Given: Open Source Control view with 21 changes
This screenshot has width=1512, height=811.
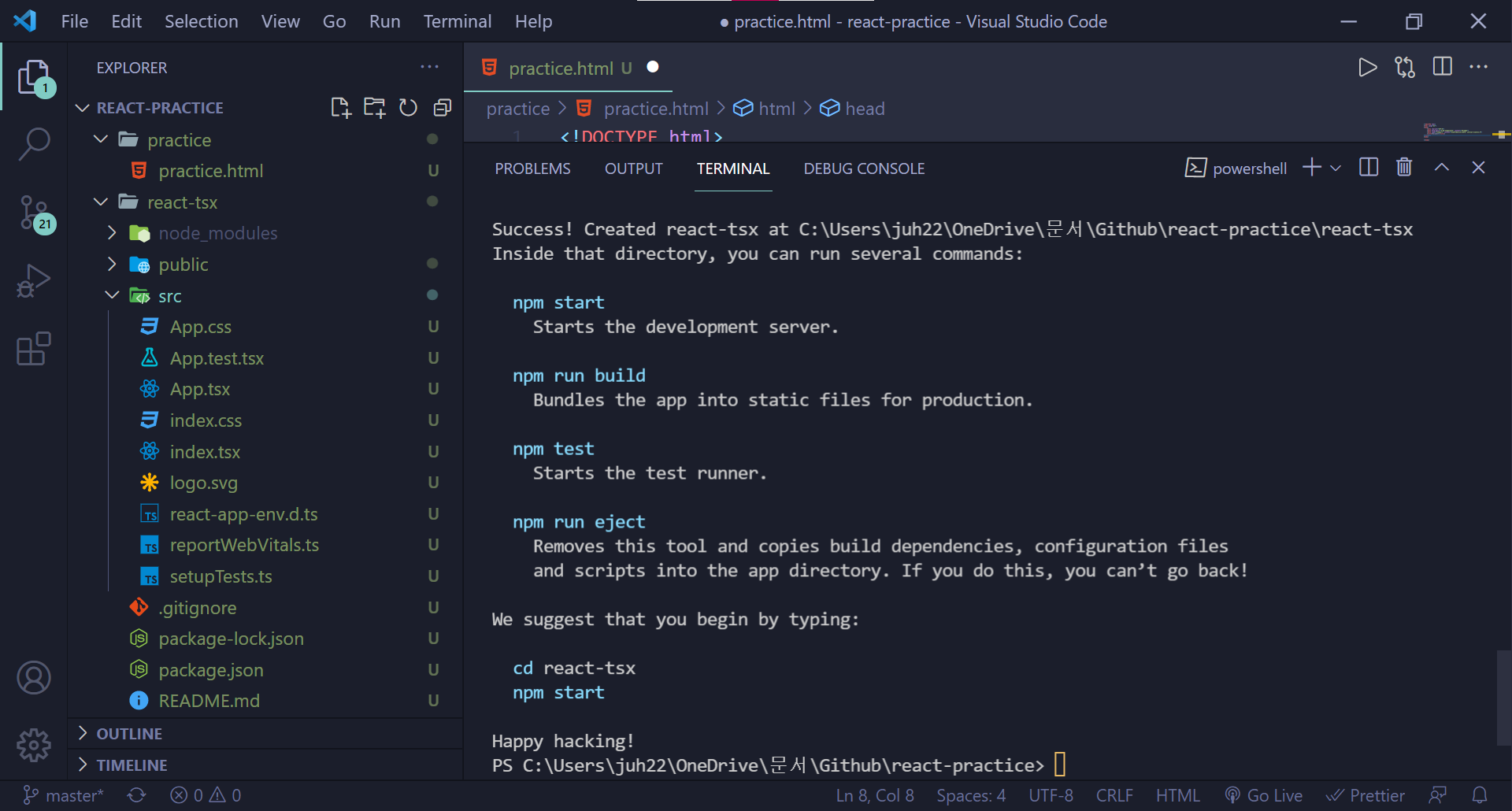Looking at the screenshot, I should point(34,213).
